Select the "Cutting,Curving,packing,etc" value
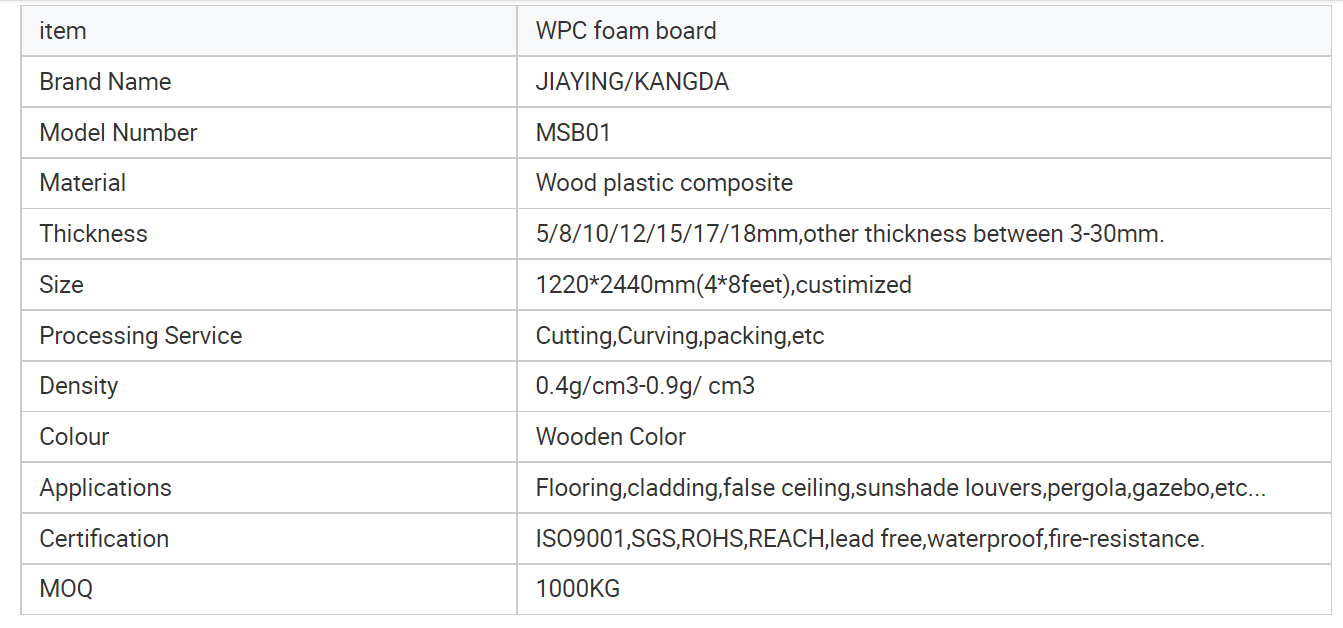This screenshot has width=1343, height=628. pos(680,336)
